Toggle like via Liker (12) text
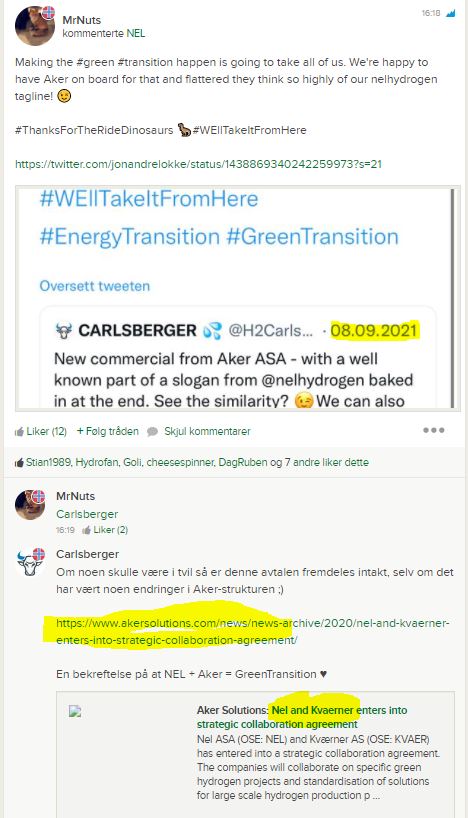468x818 pixels. [46, 431]
